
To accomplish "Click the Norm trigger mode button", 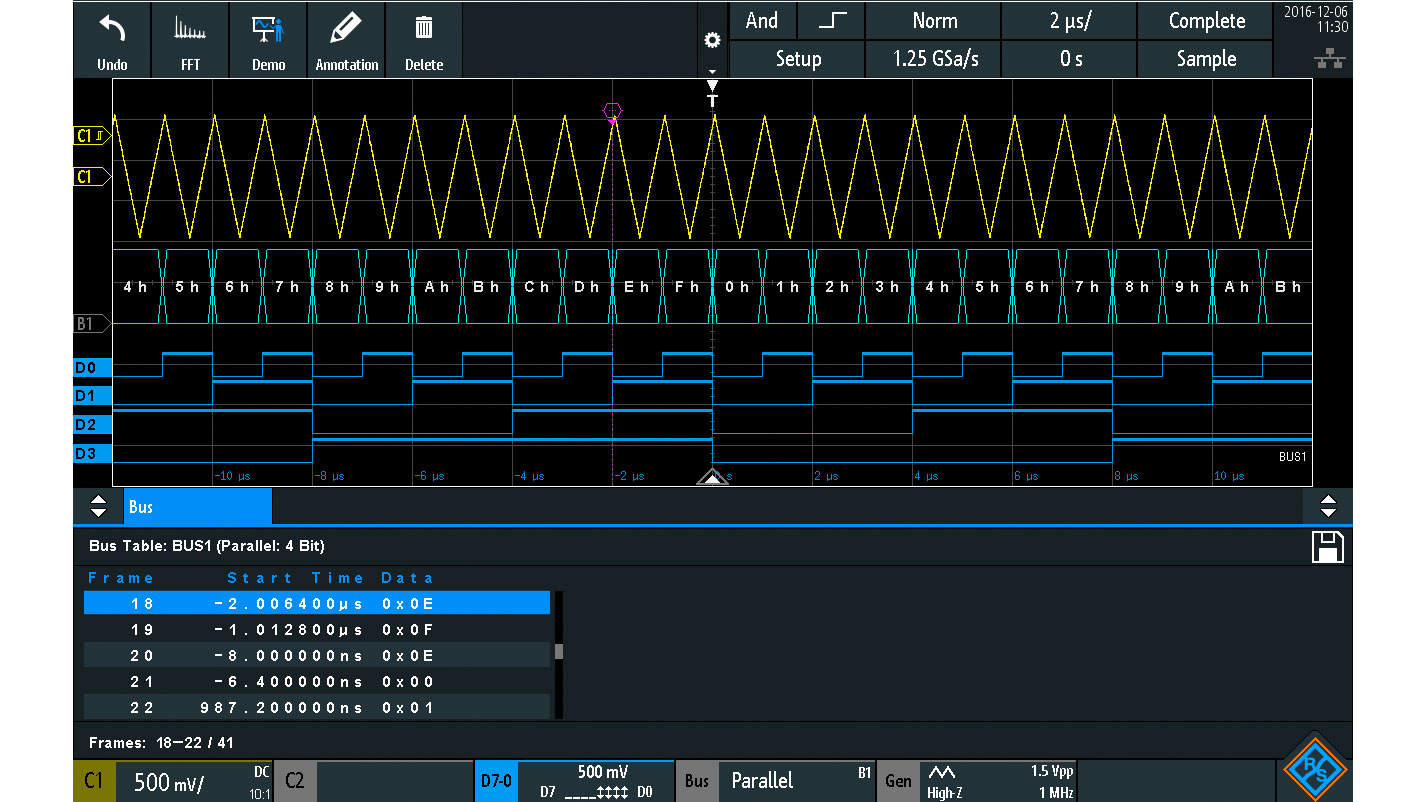I will click(x=933, y=21).
